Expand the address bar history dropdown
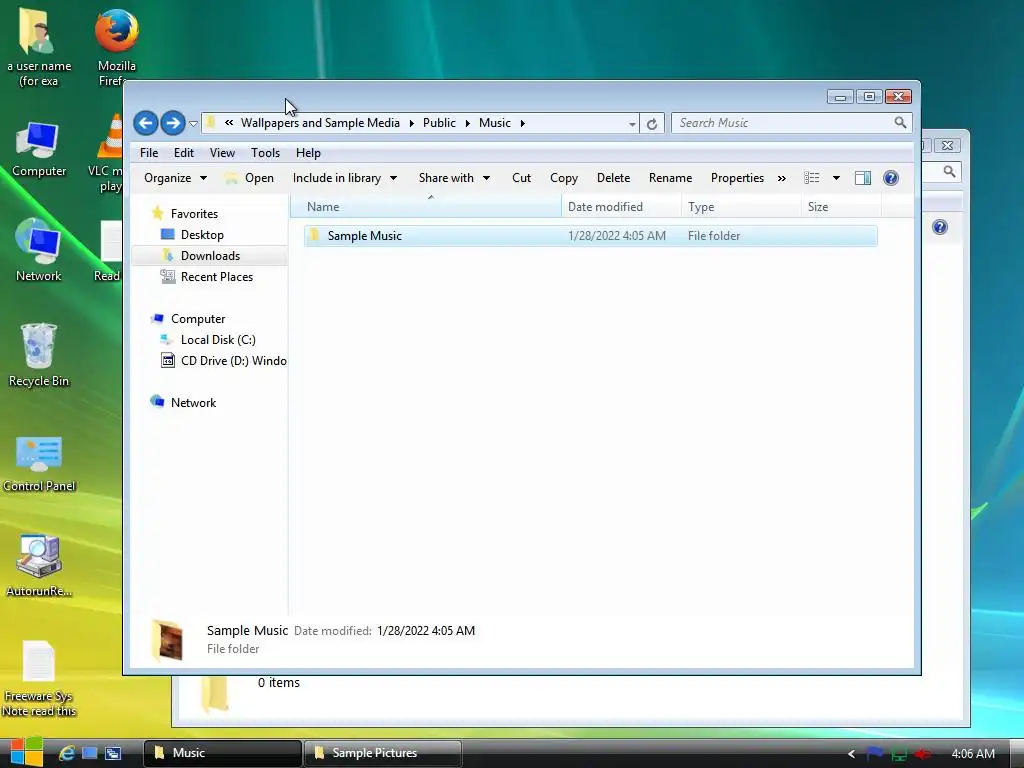Image resolution: width=1024 pixels, height=768 pixels. (x=632, y=123)
